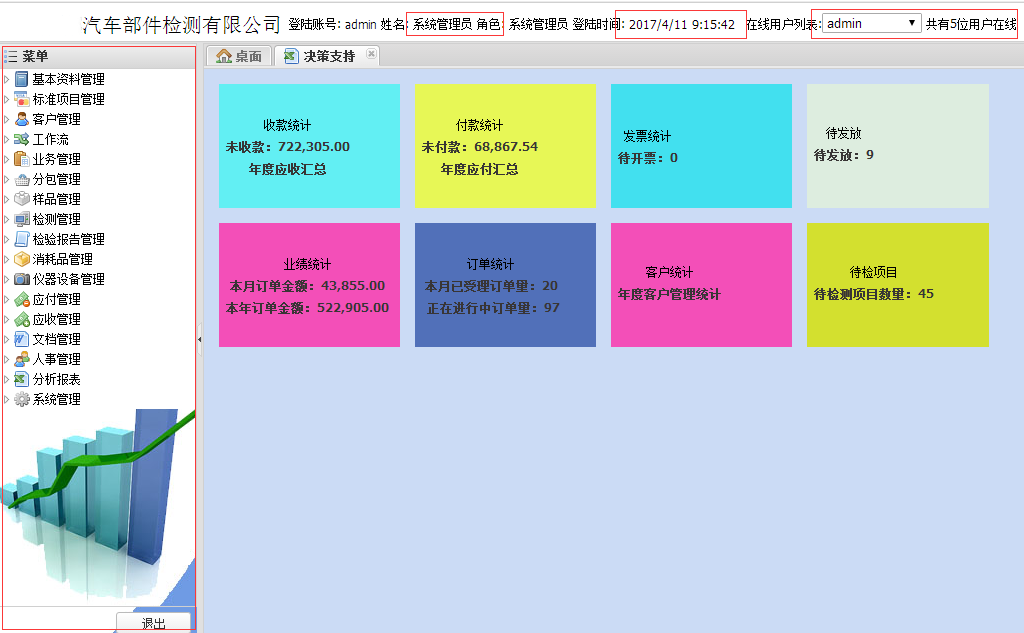The height and width of the screenshot is (633, 1024).
Task: Click the 发票统计 cyan tile
Action: click(701, 146)
